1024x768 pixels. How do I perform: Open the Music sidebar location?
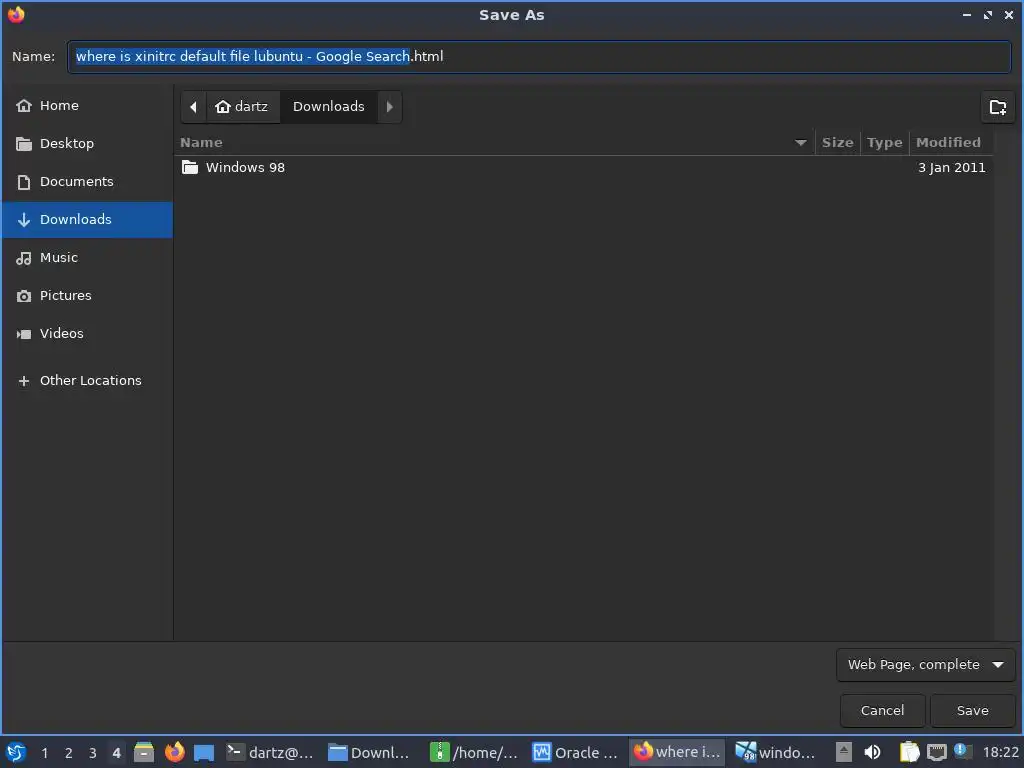pos(88,257)
